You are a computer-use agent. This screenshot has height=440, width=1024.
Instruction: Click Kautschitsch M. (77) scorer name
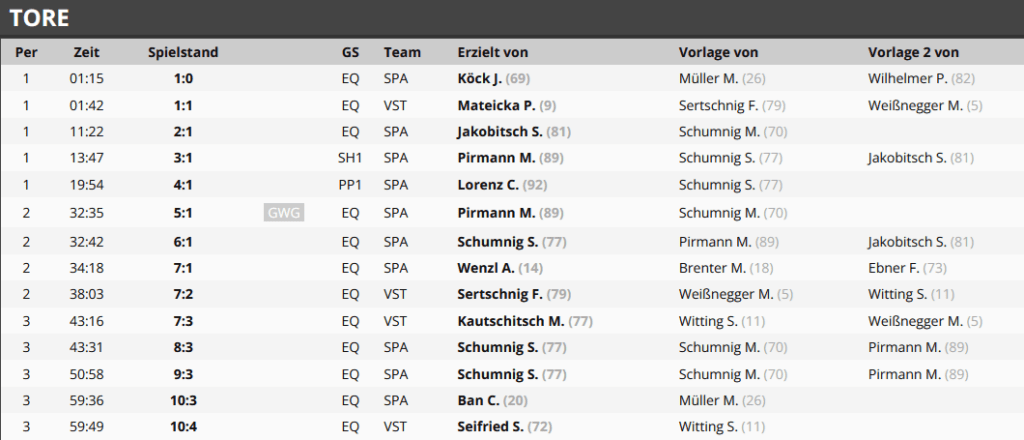click(x=525, y=322)
